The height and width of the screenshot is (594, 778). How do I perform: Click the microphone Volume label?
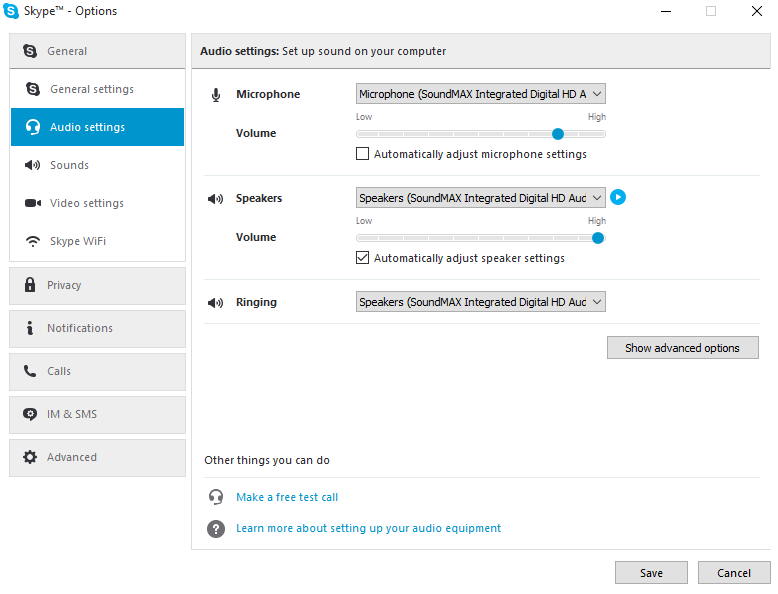click(x=256, y=133)
